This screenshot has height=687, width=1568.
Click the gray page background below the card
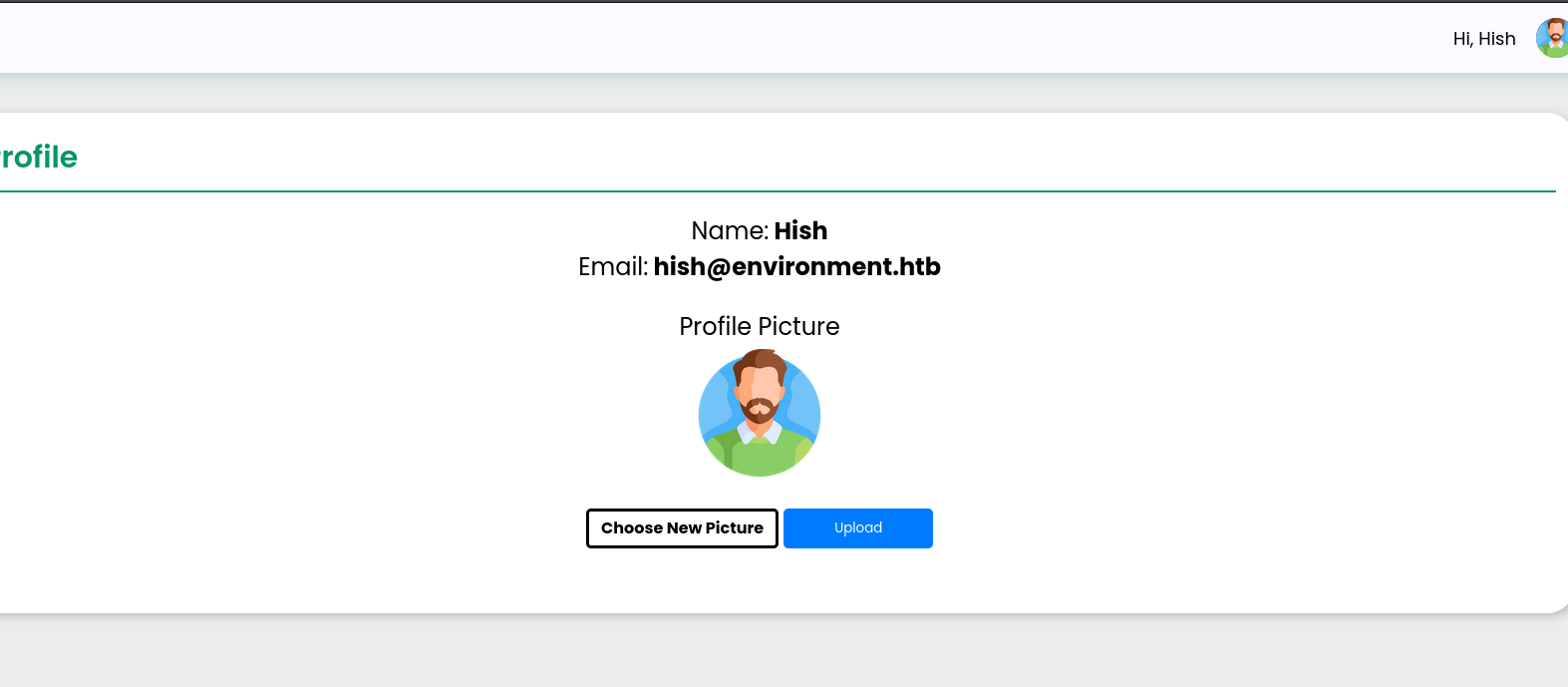pyautogui.click(x=778, y=653)
